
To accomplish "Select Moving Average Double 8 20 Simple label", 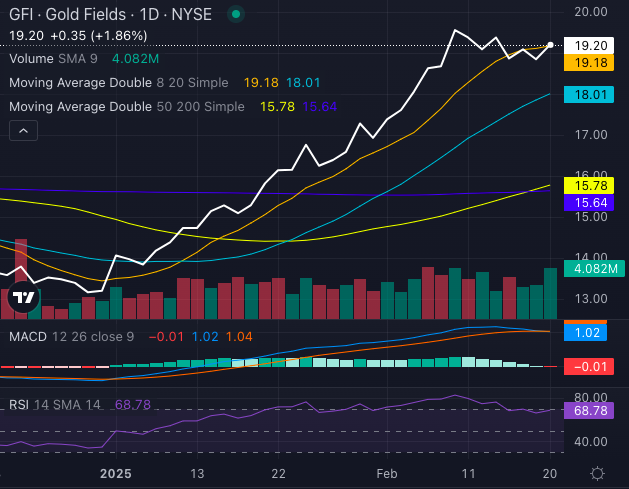I will 119,83.
